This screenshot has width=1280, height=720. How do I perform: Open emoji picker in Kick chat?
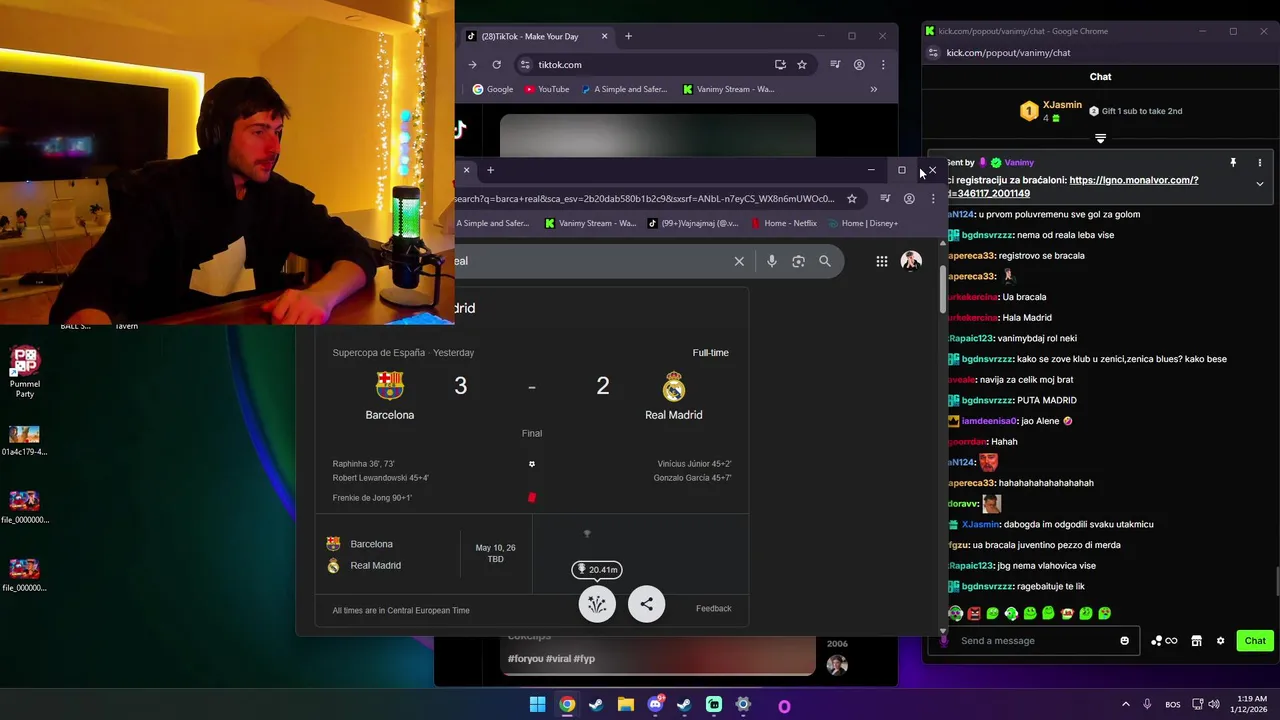point(1125,641)
